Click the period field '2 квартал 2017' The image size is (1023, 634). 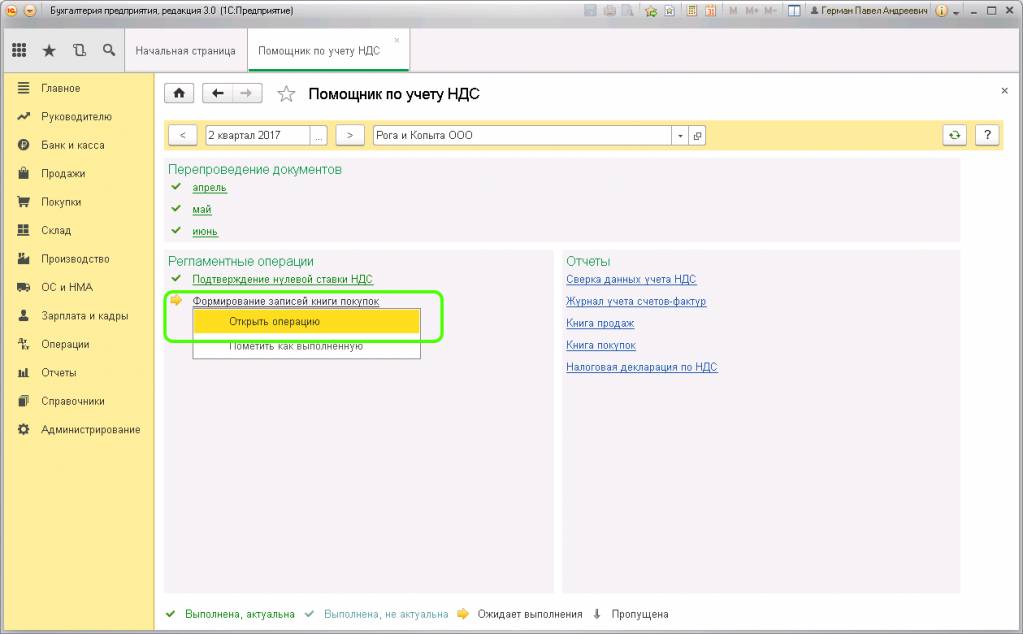(x=257, y=135)
